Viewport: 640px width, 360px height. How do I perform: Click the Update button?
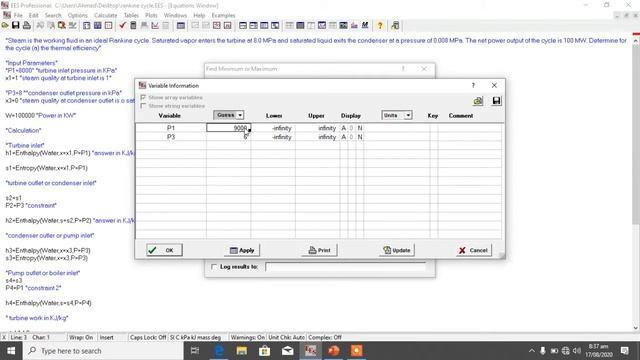click(x=397, y=250)
